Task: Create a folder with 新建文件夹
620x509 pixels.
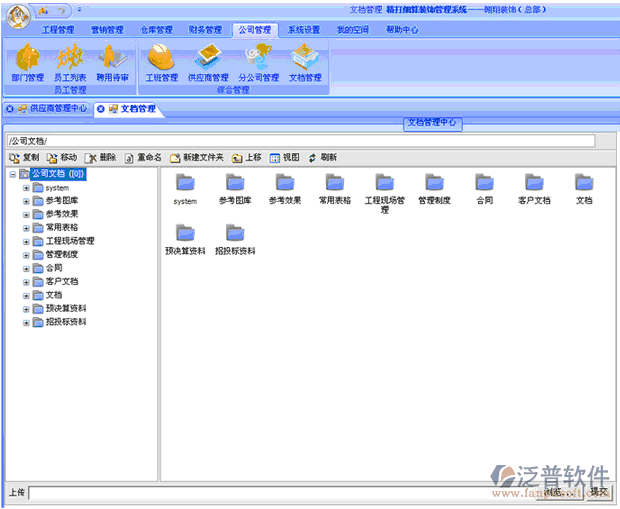Action: 196,158
